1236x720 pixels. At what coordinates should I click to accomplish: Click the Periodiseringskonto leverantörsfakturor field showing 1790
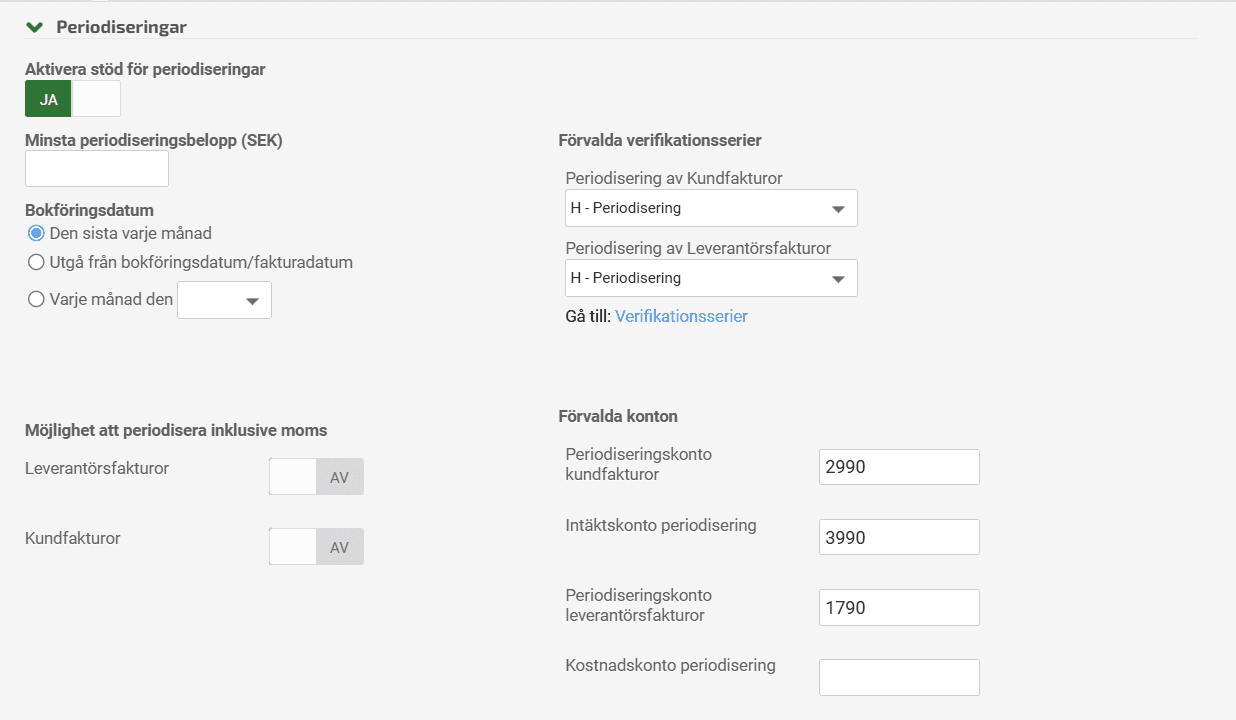[x=899, y=607]
